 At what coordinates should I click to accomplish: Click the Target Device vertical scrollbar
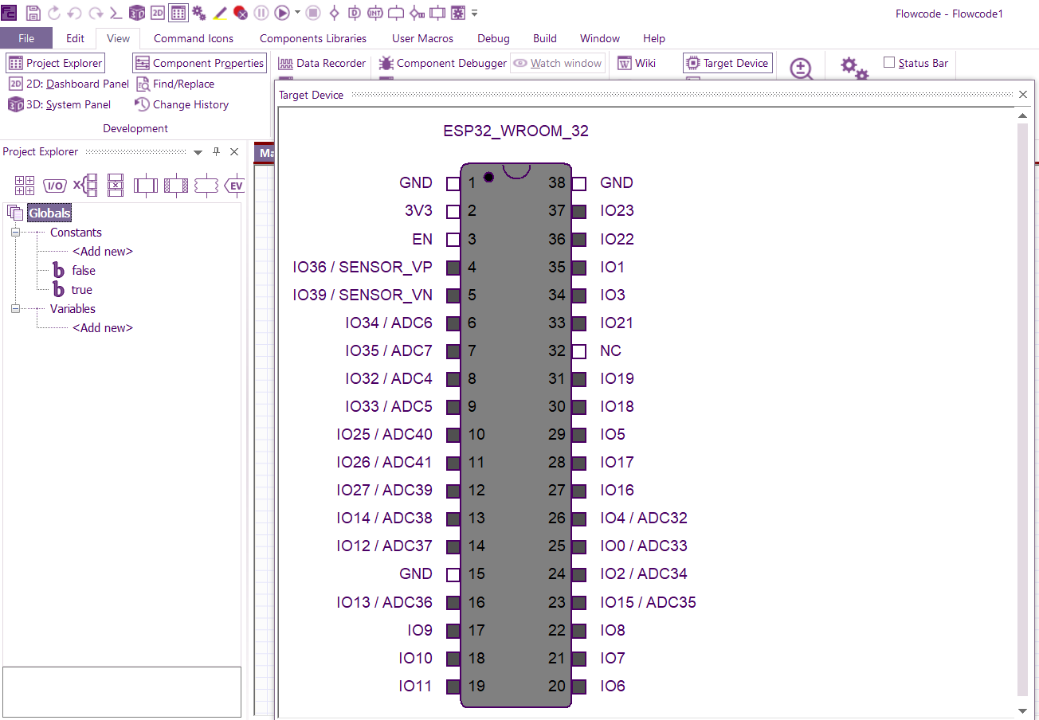1022,400
